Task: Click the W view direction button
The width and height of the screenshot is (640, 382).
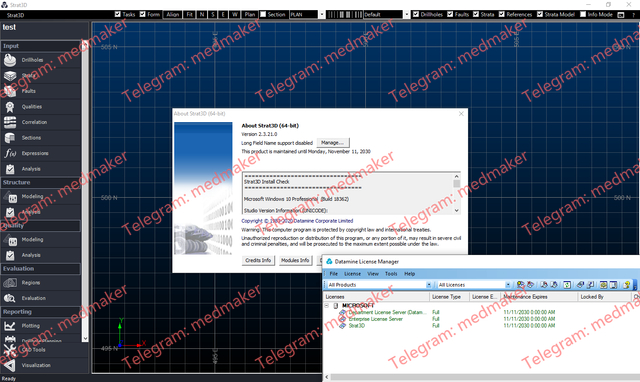Action: pos(235,15)
